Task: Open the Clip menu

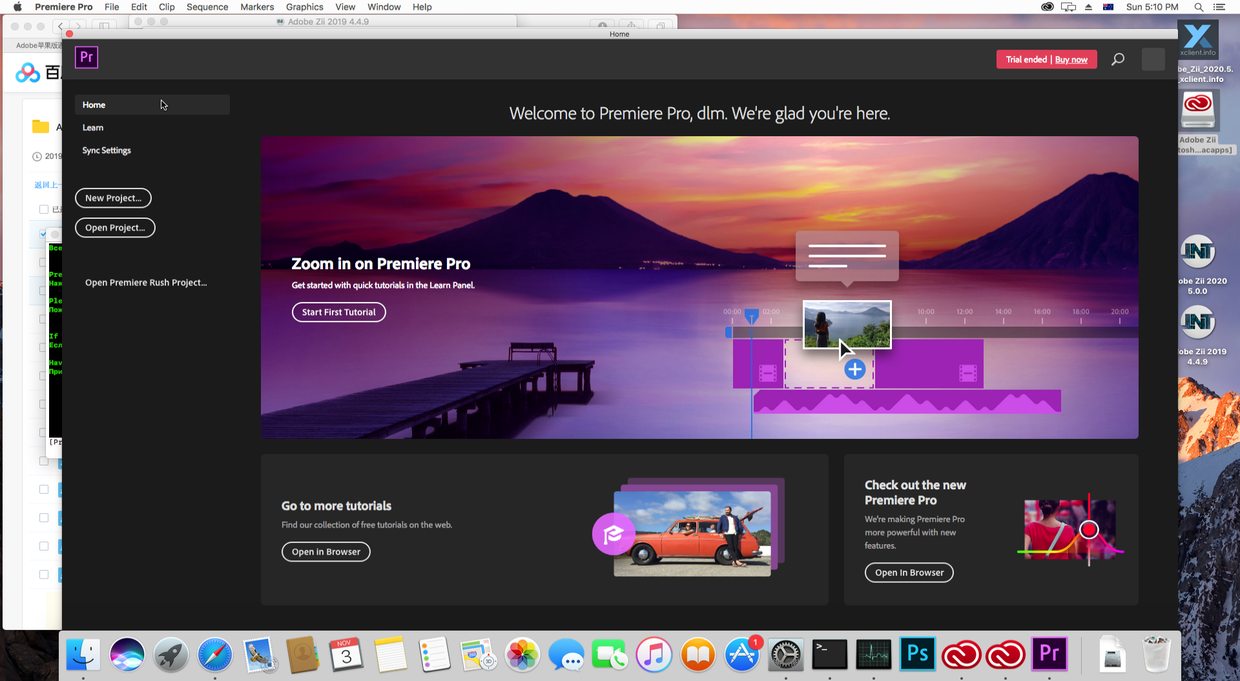Action: pos(166,7)
